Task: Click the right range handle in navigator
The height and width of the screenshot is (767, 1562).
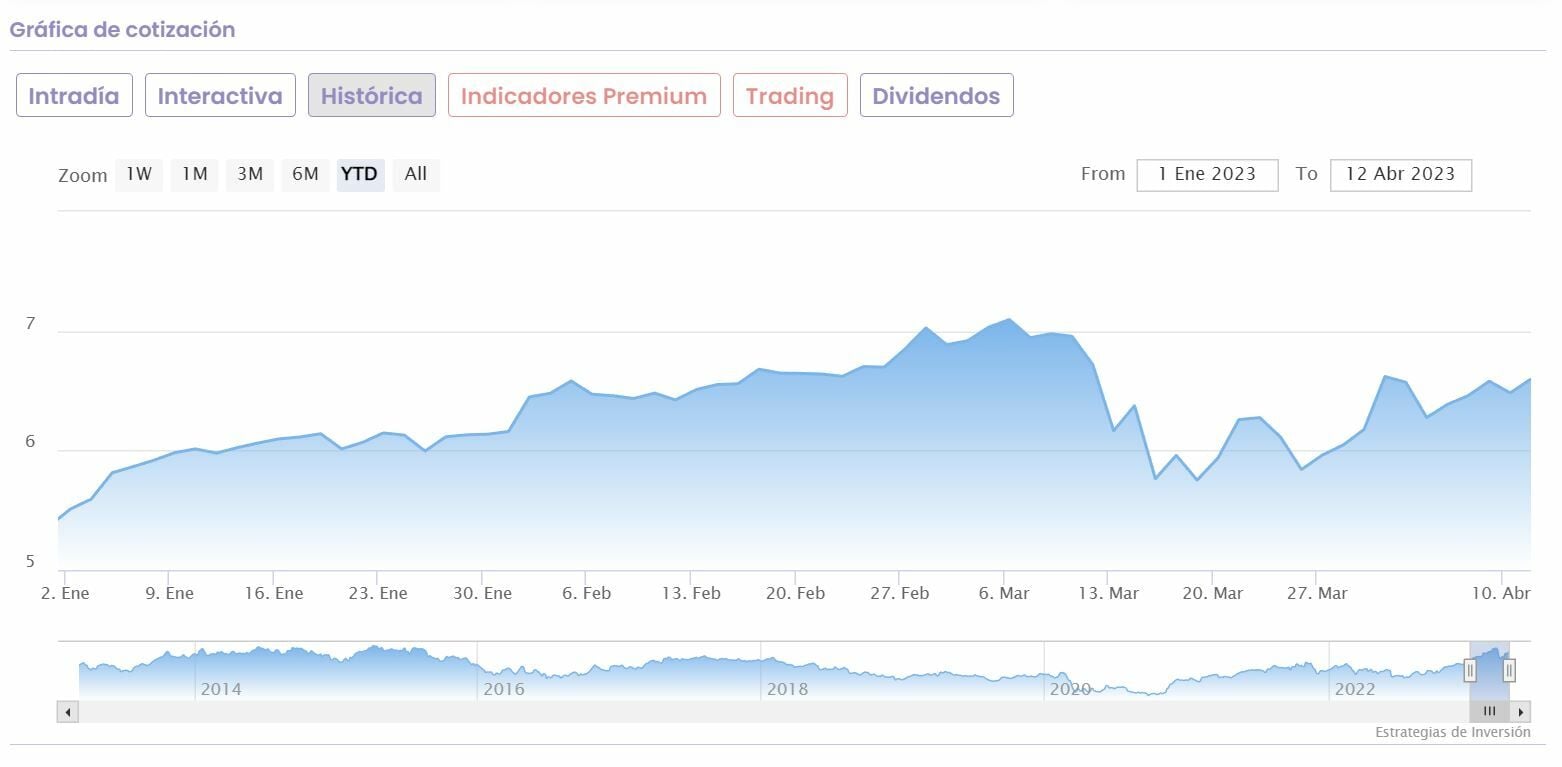Action: 1509,670
